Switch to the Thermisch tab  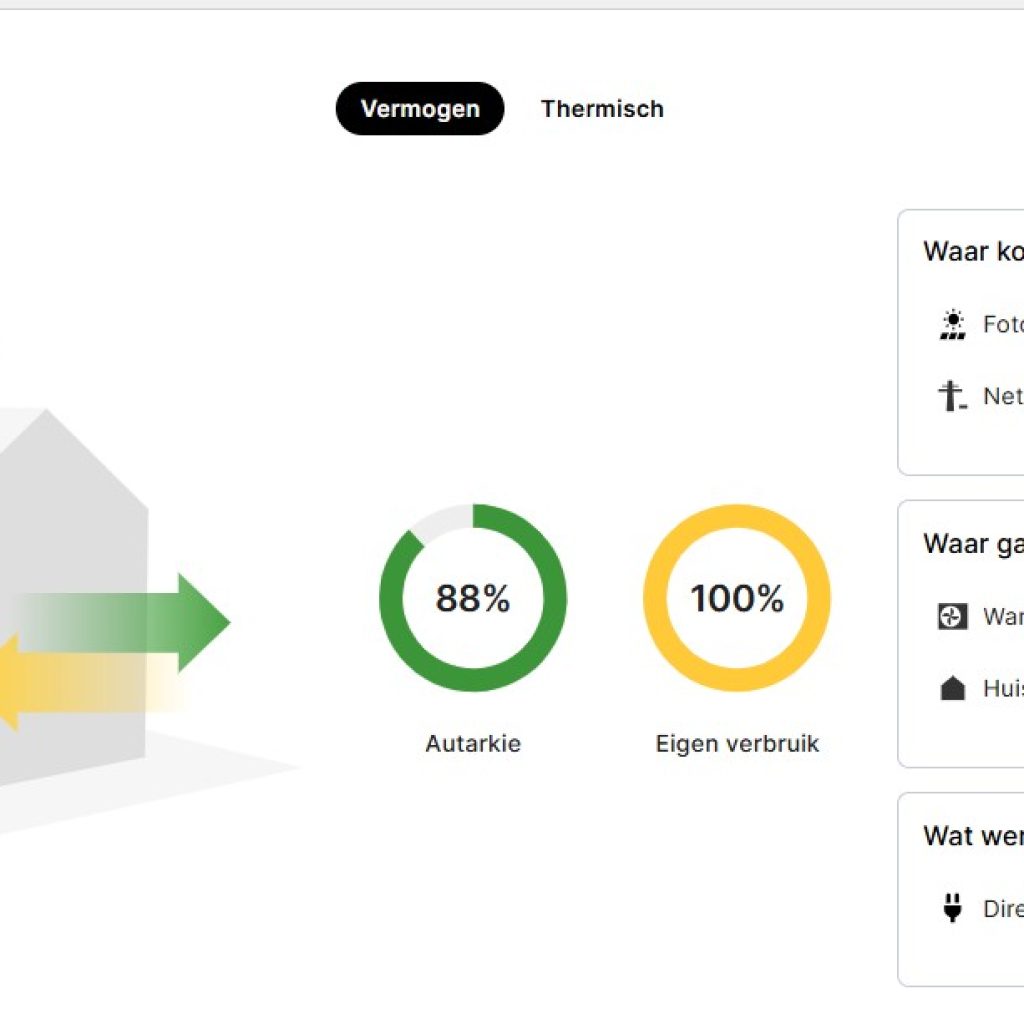602,109
